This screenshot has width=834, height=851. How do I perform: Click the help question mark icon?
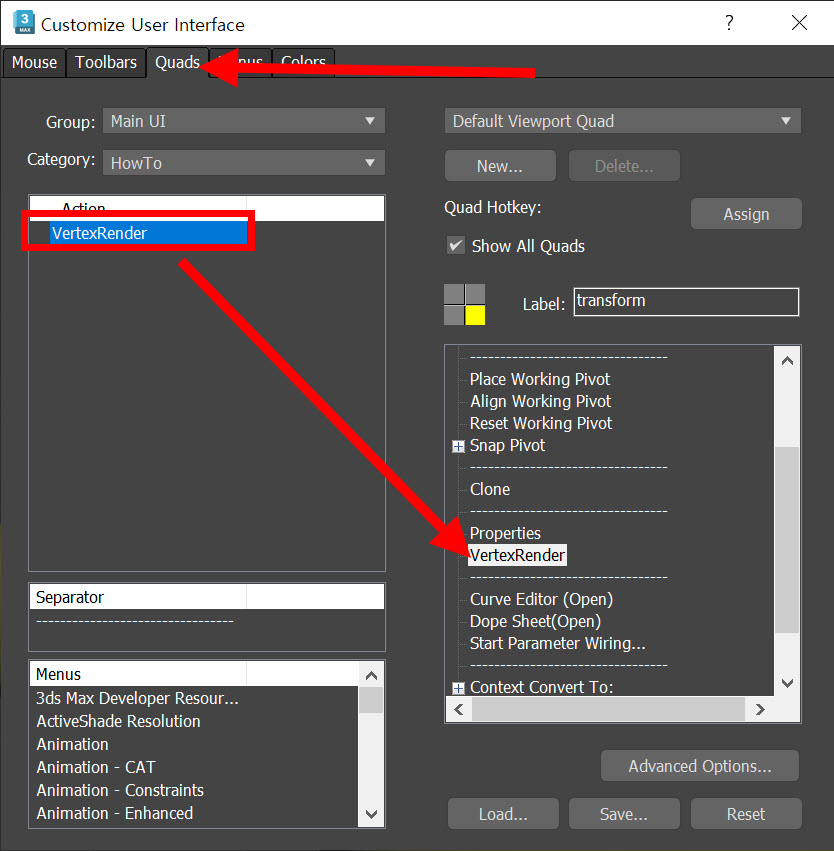(729, 23)
